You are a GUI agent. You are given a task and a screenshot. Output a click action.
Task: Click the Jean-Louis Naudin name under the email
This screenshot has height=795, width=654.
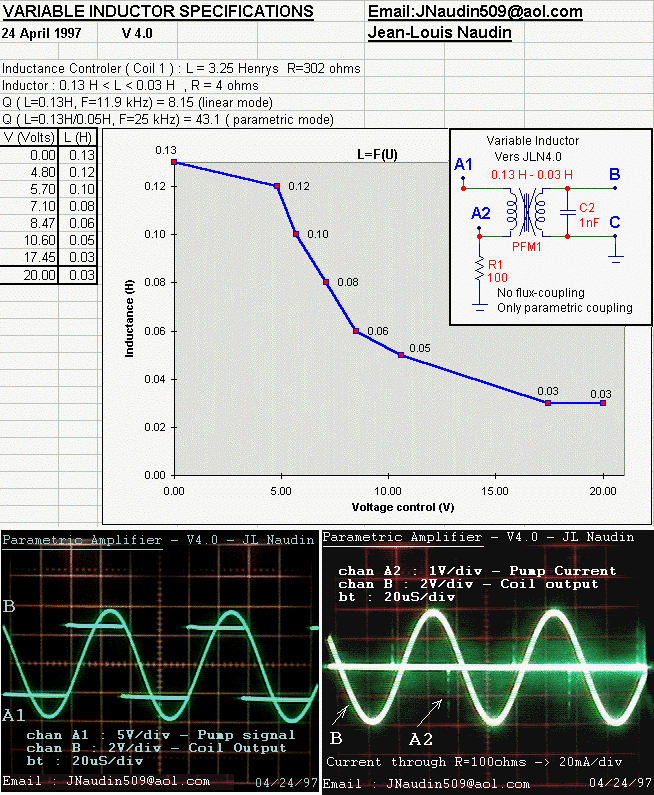[x=440, y=33]
